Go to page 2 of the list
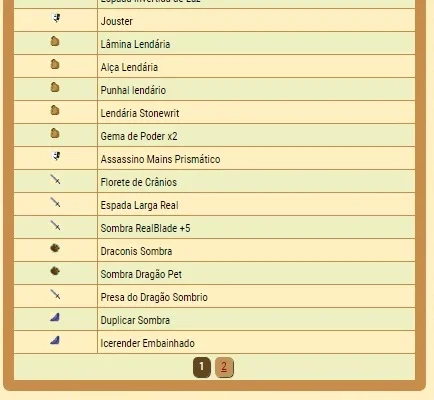Viewport: 434px width, 400px height. click(x=224, y=367)
